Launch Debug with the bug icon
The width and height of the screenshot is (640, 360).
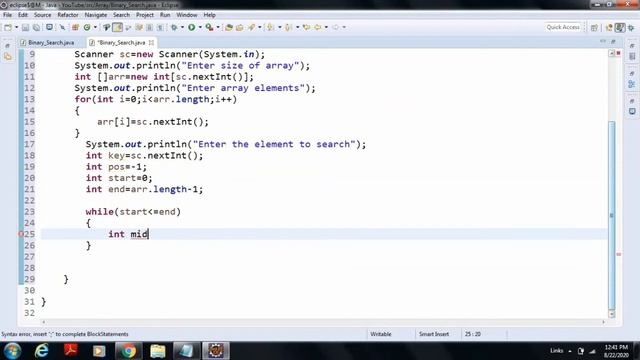click(174, 27)
